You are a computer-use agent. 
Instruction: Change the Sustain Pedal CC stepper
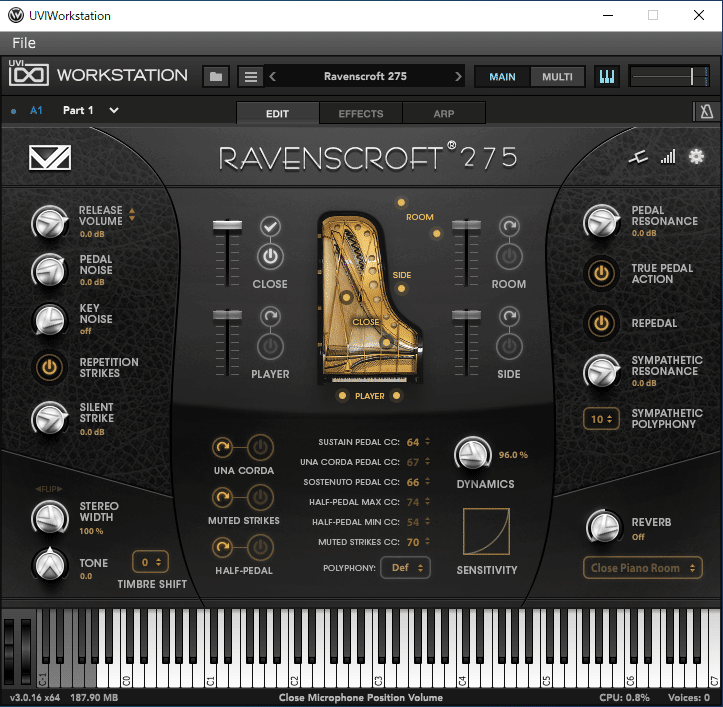[x=427, y=441]
